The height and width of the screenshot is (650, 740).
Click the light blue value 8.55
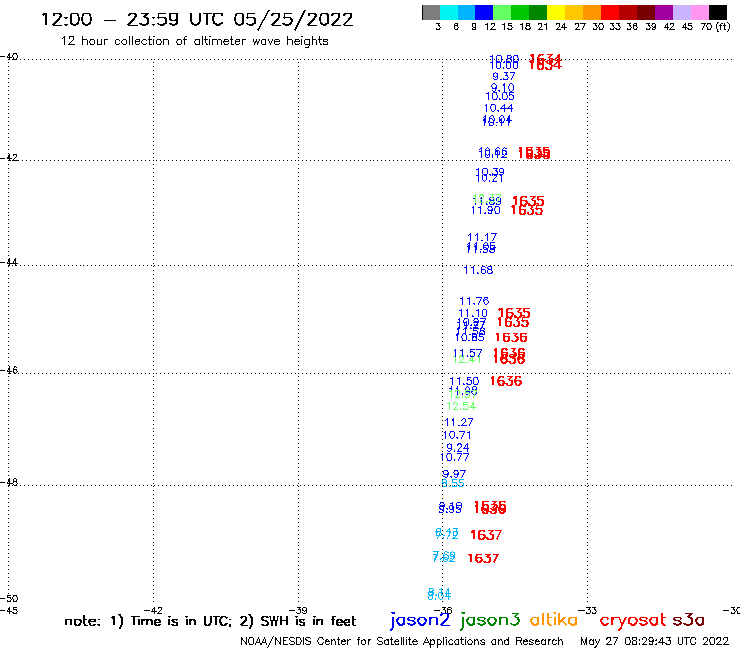coord(453,483)
